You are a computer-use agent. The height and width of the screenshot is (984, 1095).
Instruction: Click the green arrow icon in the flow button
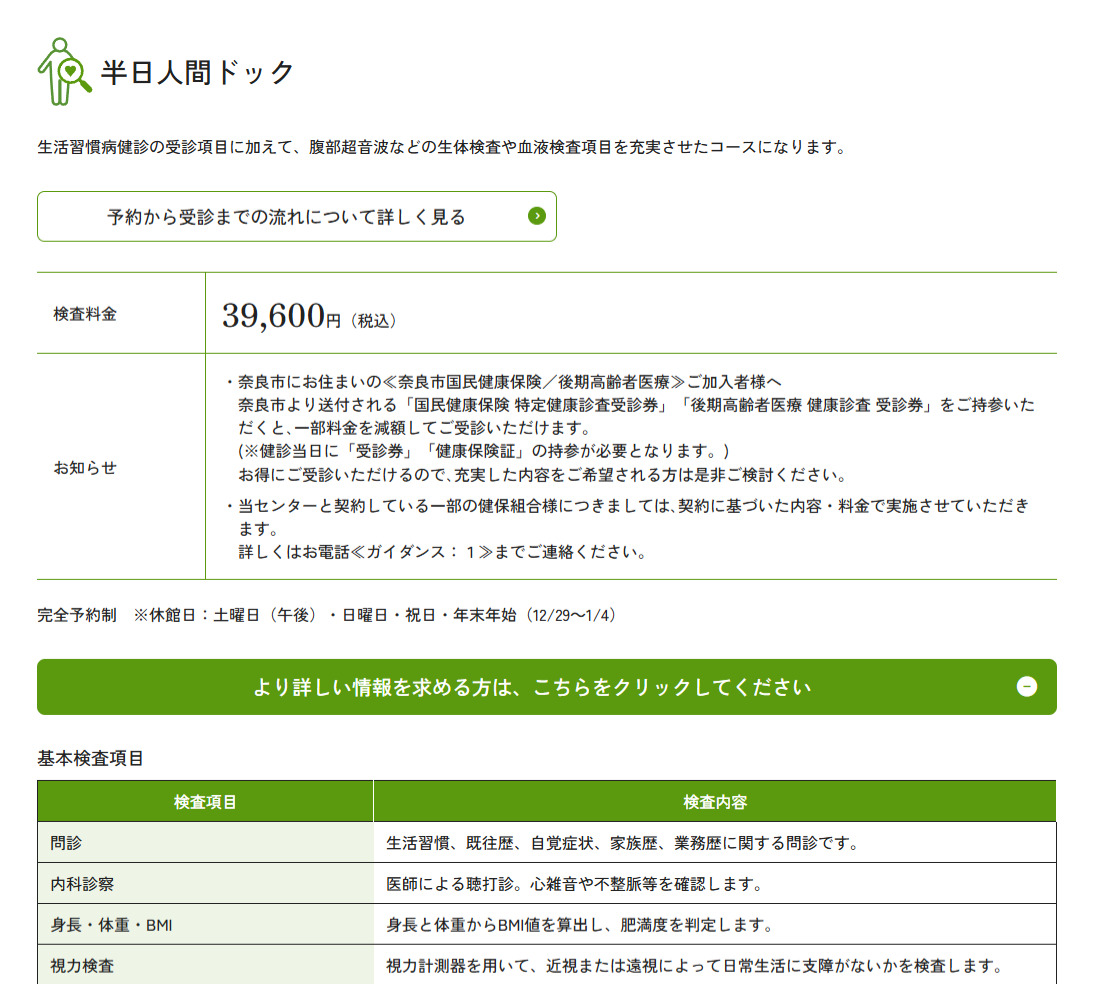(537, 216)
